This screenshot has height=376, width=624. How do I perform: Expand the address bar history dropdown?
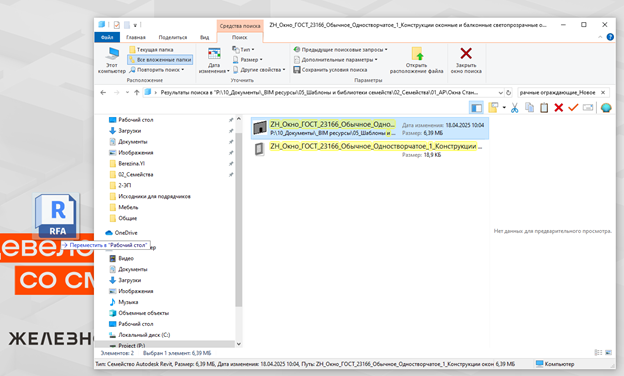501,92
